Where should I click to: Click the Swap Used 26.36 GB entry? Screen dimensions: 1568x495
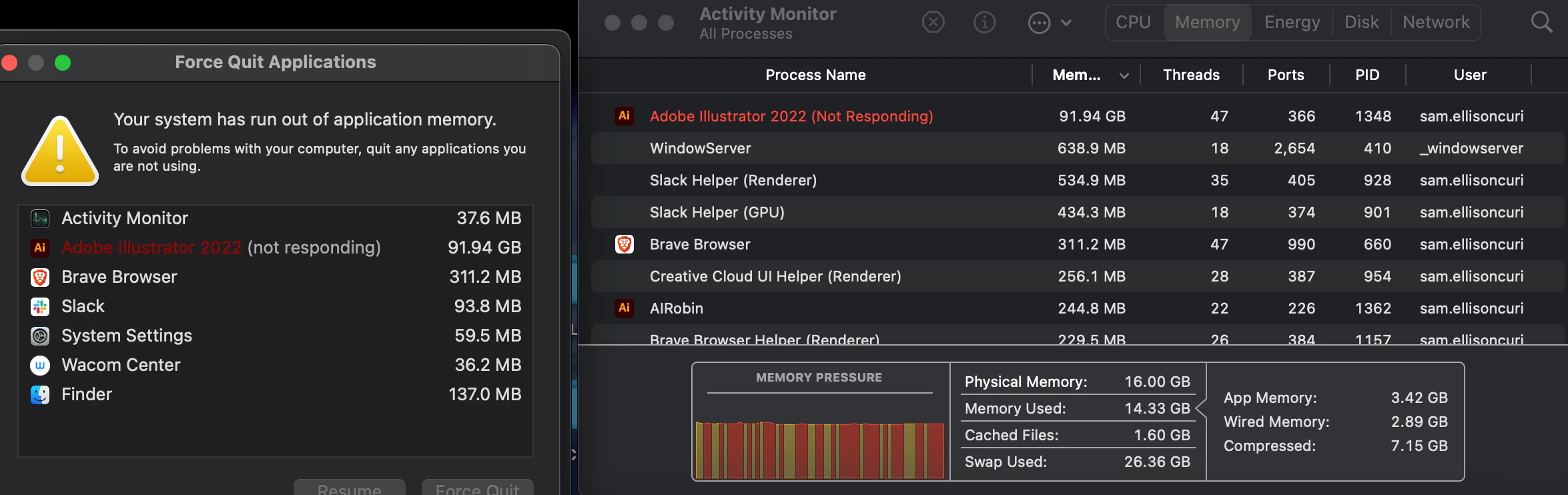click(1078, 462)
